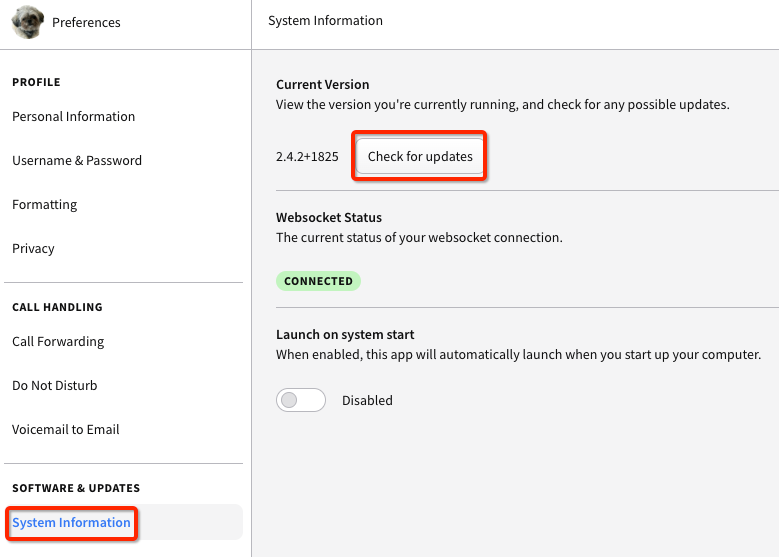Open Voicemail to Email settings

click(66, 429)
